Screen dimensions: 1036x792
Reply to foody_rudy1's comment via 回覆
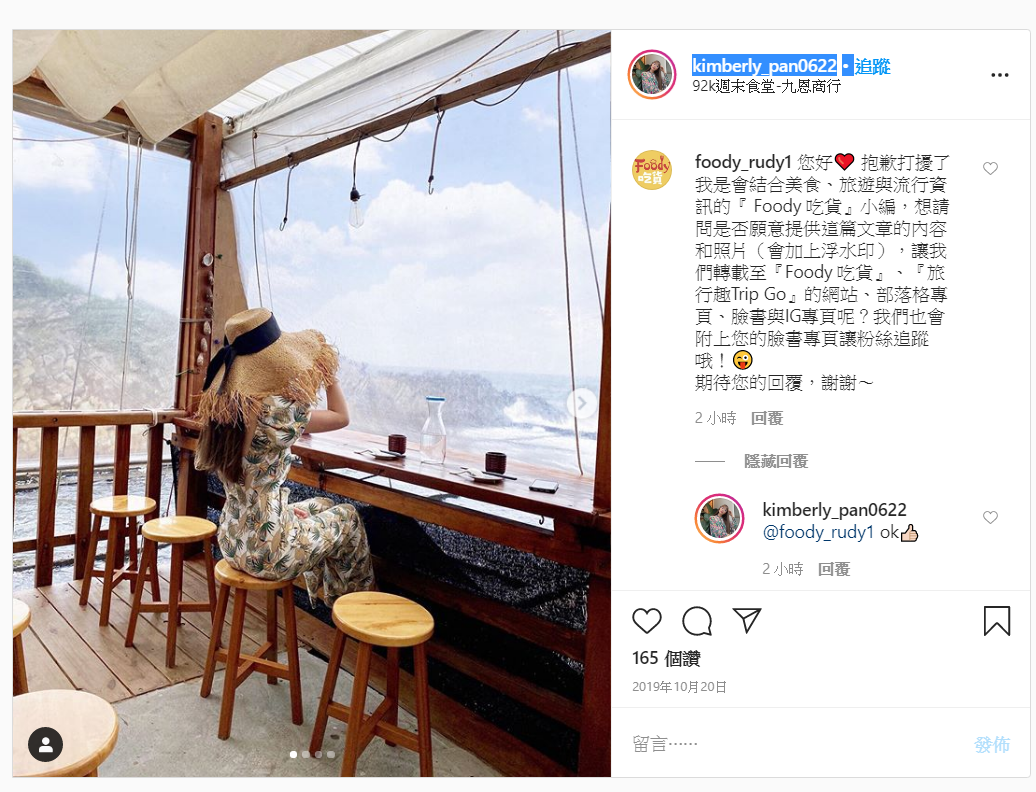pyautogui.click(x=767, y=418)
